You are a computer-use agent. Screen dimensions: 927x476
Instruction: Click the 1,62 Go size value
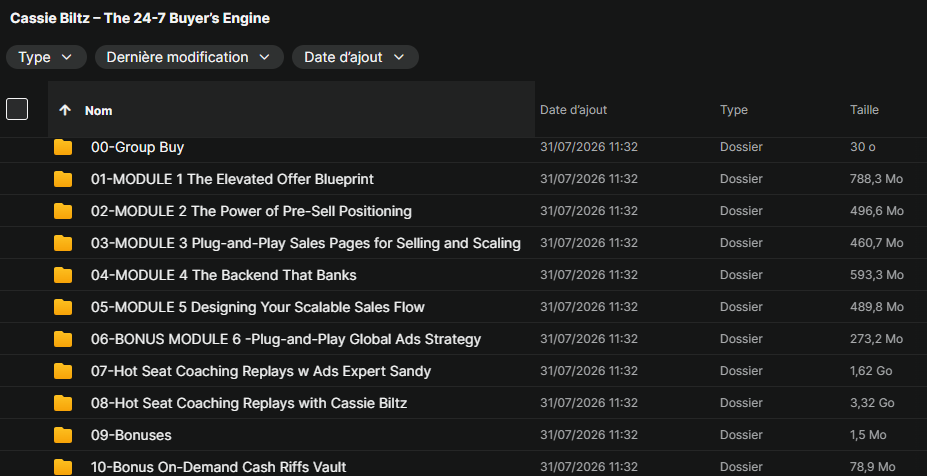pyautogui.click(x=871, y=370)
